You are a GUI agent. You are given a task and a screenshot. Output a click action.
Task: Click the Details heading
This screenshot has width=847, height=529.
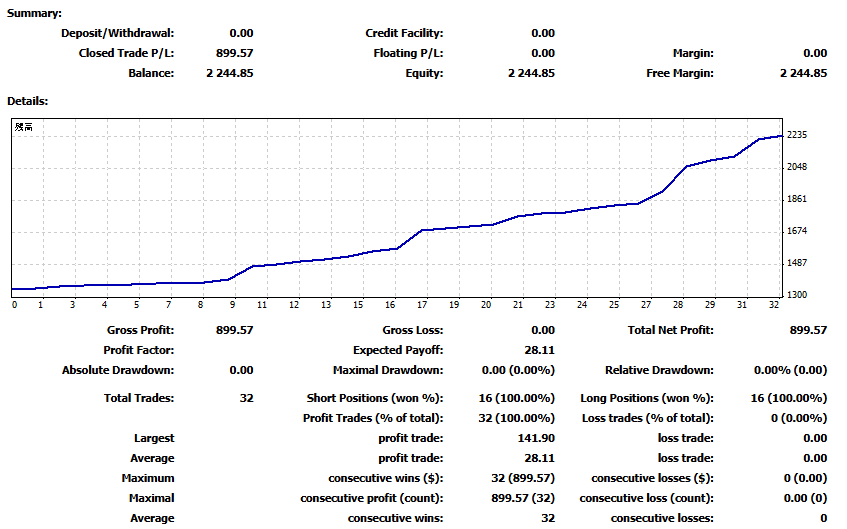click(28, 101)
